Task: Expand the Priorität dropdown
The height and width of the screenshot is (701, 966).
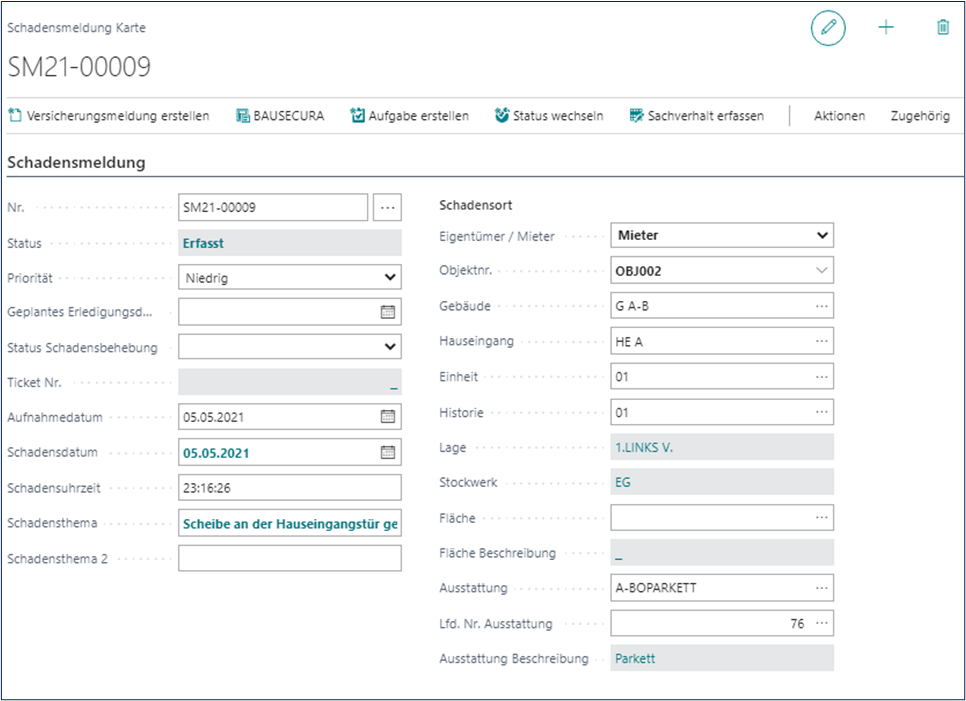Action: (389, 277)
